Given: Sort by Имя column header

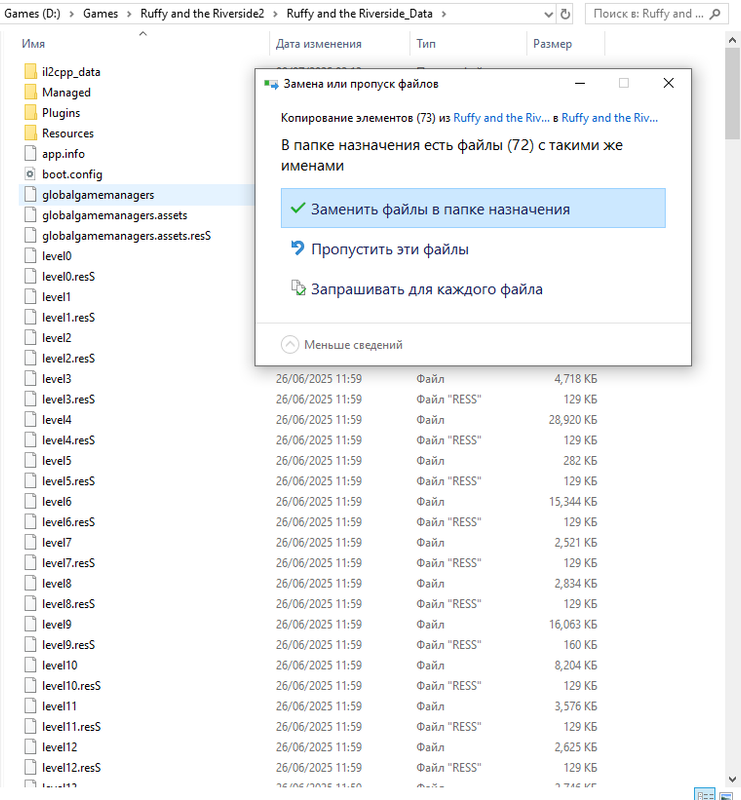Looking at the screenshot, I should tap(33, 44).
